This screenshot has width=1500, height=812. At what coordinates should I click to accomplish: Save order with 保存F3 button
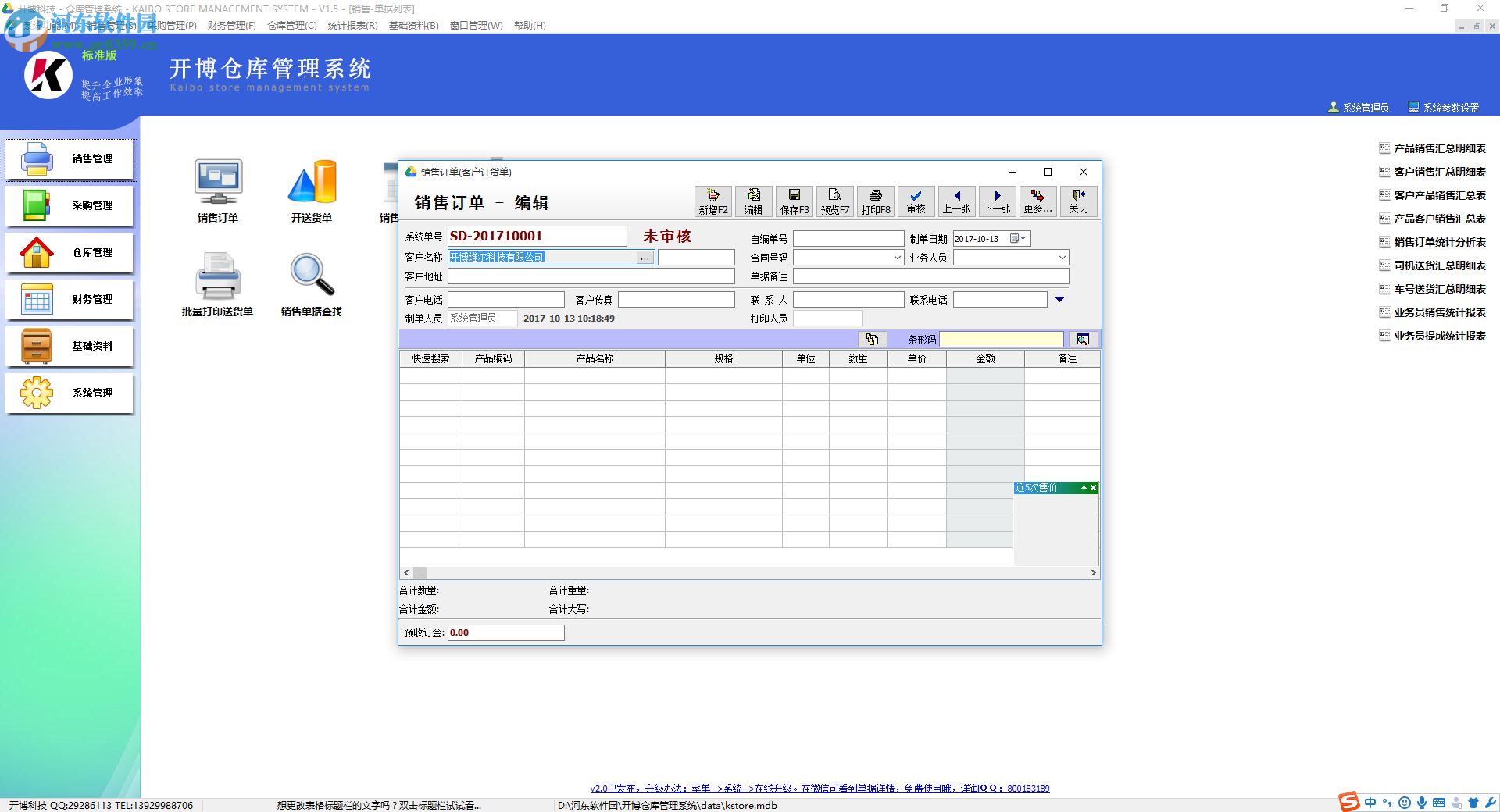(795, 201)
